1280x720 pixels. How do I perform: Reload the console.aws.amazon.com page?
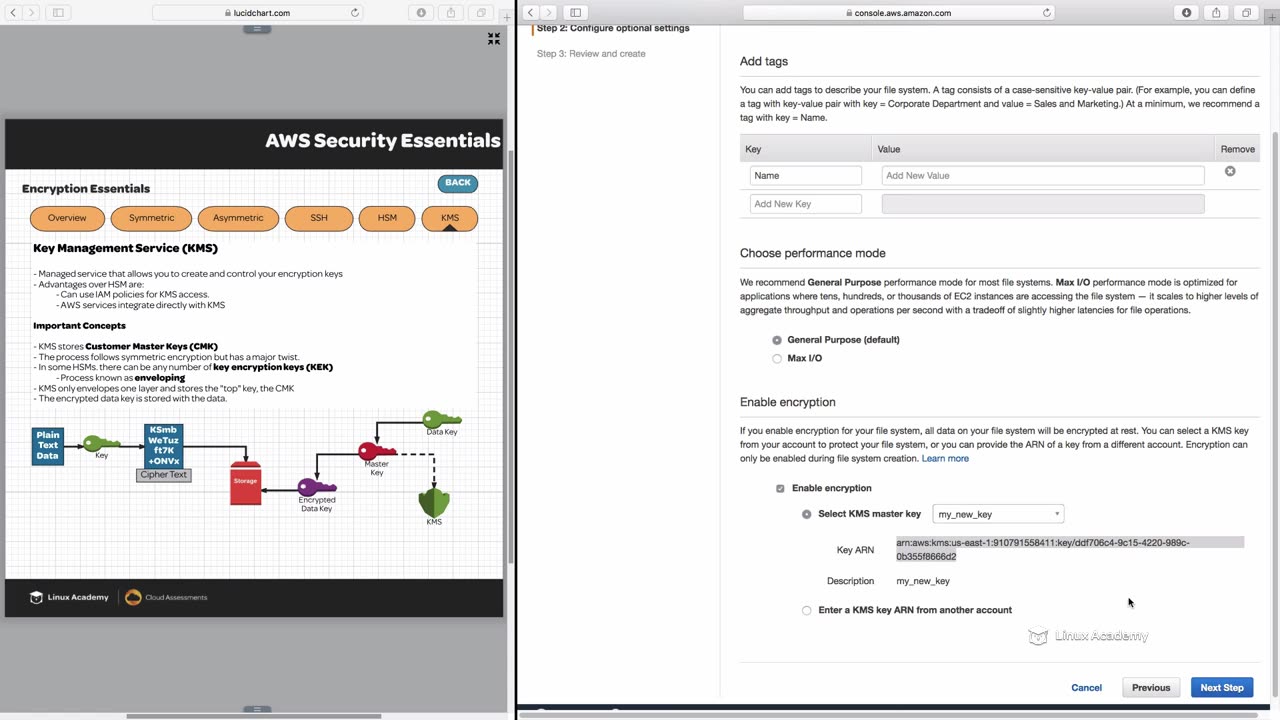click(x=1047, y=13)
